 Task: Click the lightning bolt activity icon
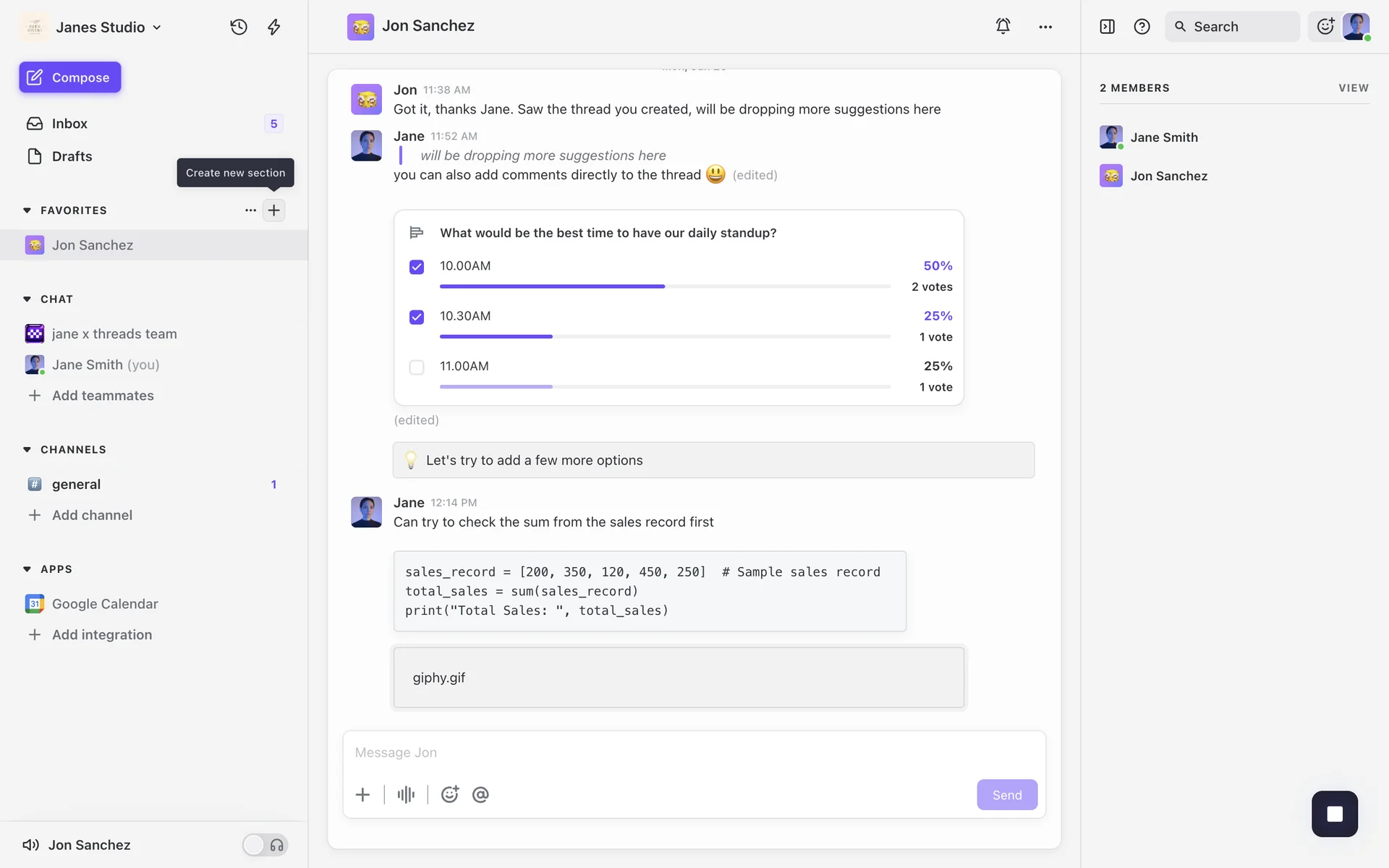click(x=274, y=27)
